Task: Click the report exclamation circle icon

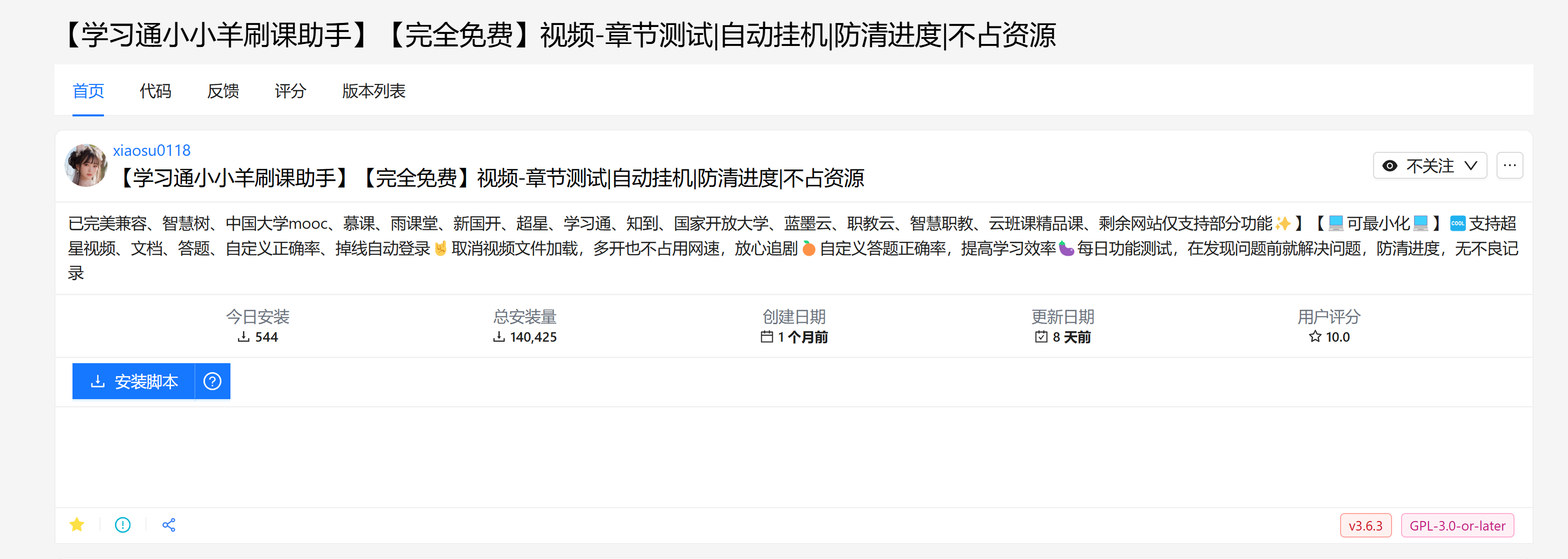Action: [x=123, y=525]
